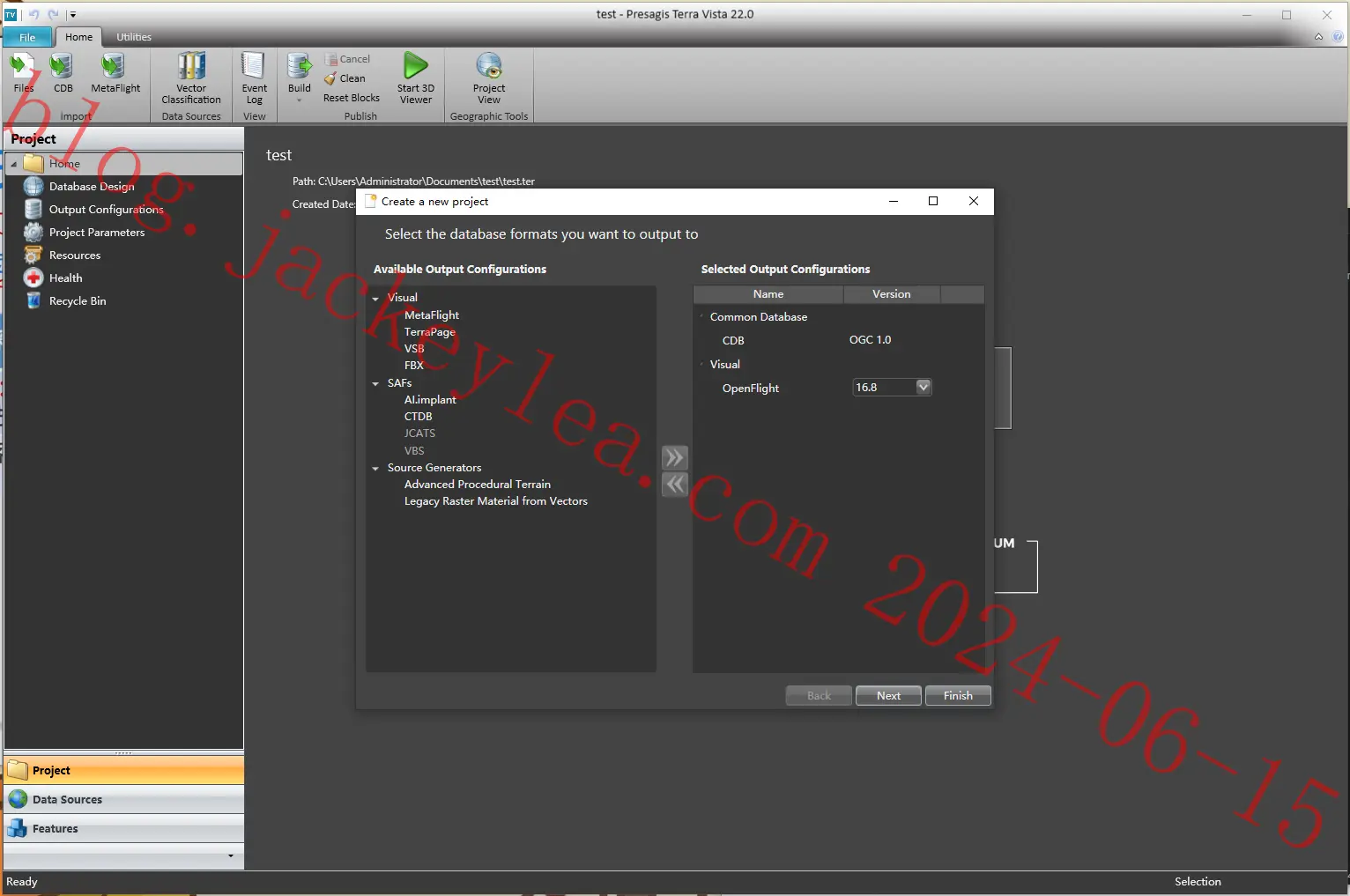Import a MetaFlight file
Viewport: 1350px width, 896px height.
pos(115,73)
